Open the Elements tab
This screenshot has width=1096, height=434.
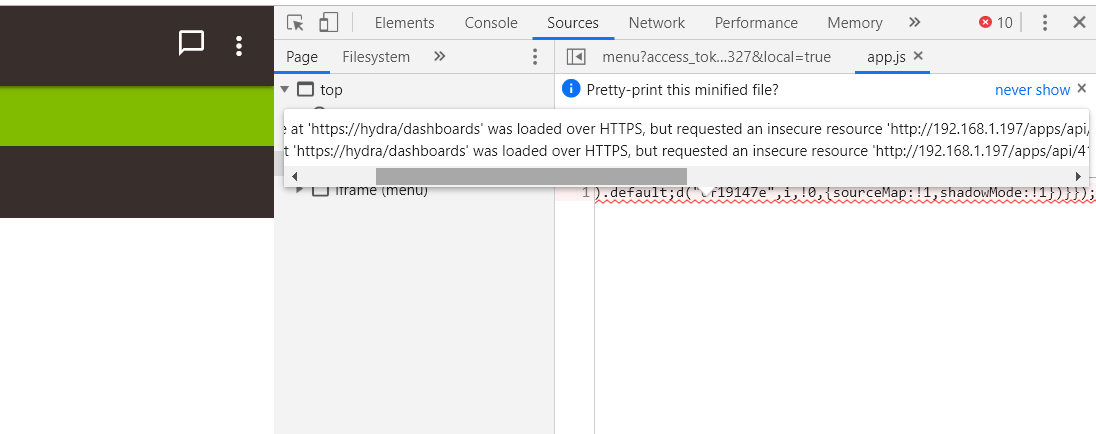click(x=404, y=23)
